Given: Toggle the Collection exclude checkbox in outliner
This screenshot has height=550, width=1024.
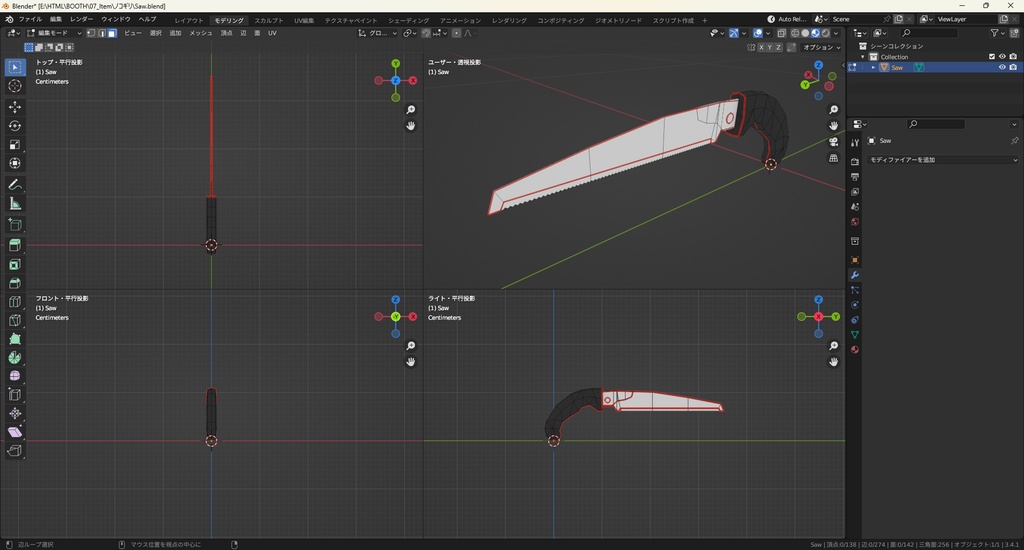Looking at the screenshot, I should 992,57.
